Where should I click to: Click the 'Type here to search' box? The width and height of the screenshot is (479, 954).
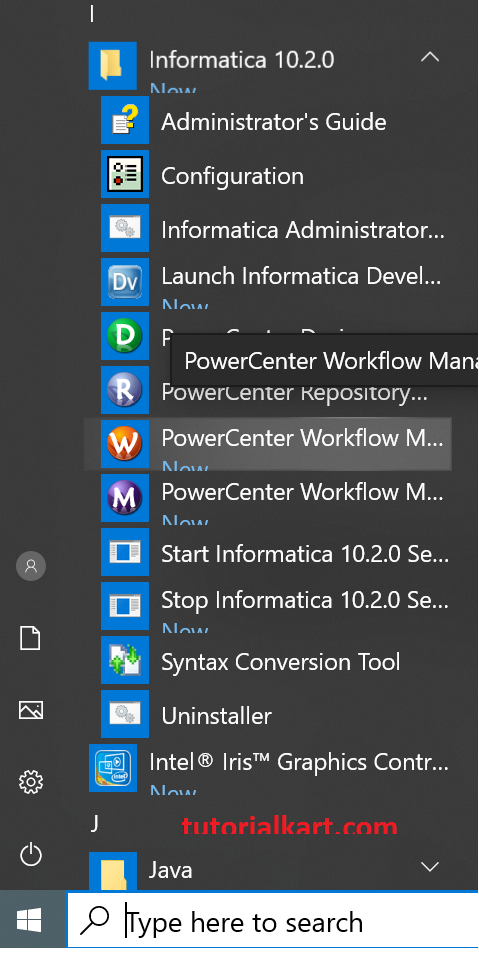pyautogui.click(x=273, y=920)
